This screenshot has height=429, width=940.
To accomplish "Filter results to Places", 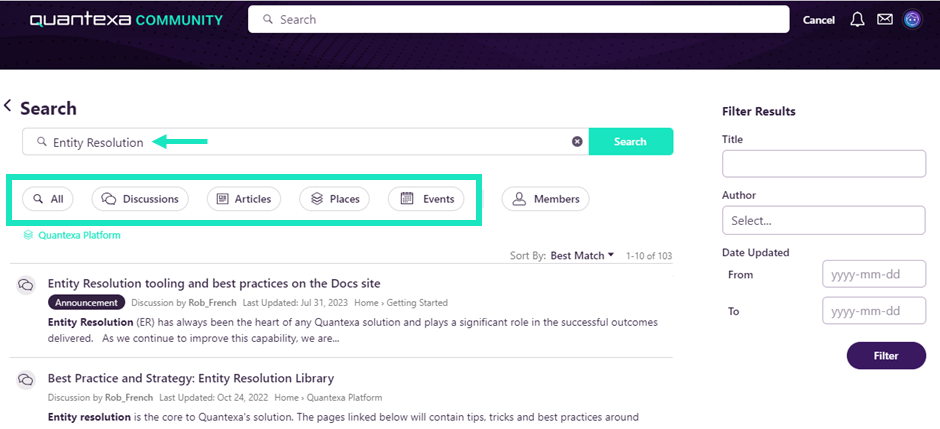I will 335,199.
